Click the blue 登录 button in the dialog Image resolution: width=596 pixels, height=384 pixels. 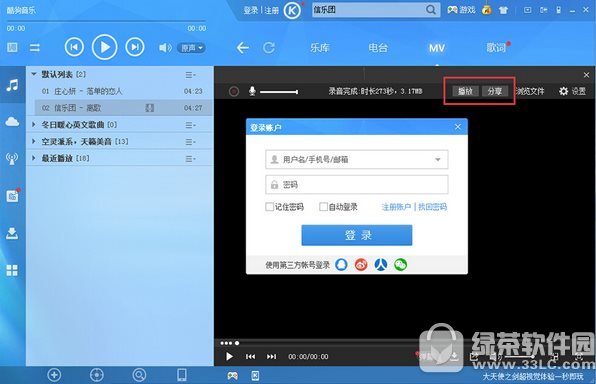[x=357, y=235]
